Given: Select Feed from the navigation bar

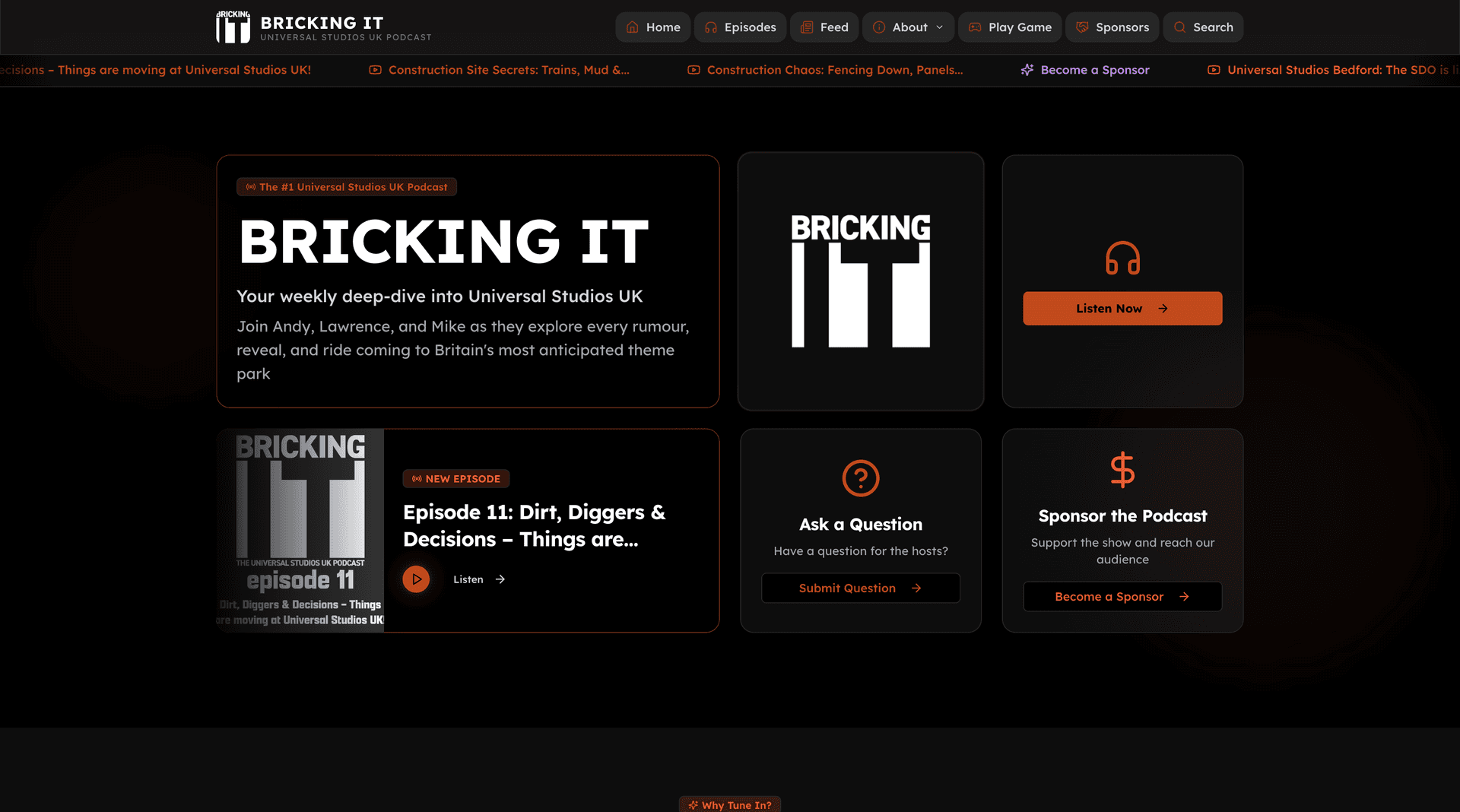Looking at the screenshot, I should 824,27.
